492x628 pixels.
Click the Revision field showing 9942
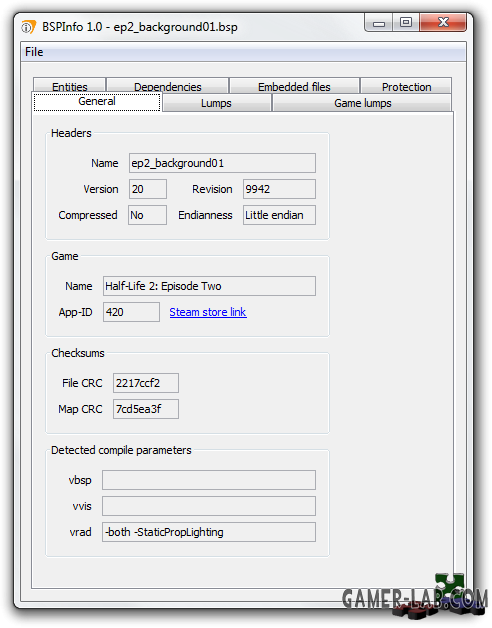coord(279,189)
